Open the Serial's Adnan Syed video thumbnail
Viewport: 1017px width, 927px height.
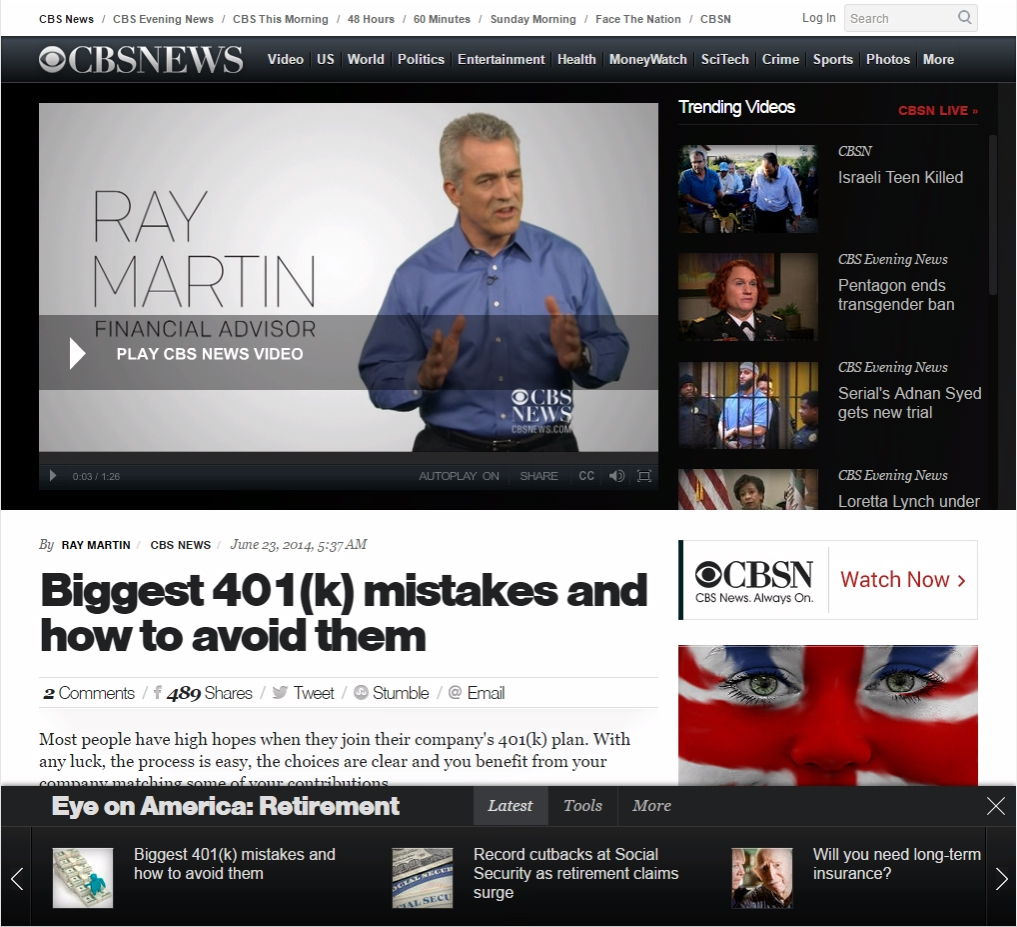(748, 405)
